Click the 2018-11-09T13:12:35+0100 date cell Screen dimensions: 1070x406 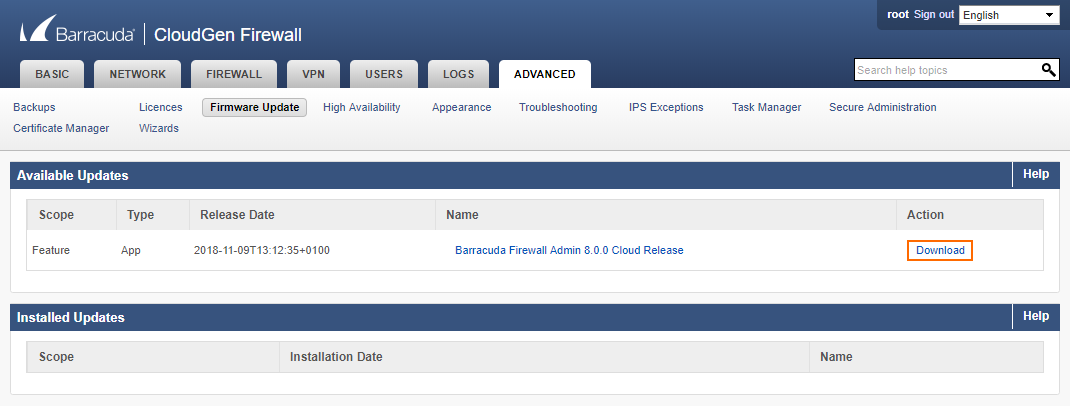pos(261,250)
